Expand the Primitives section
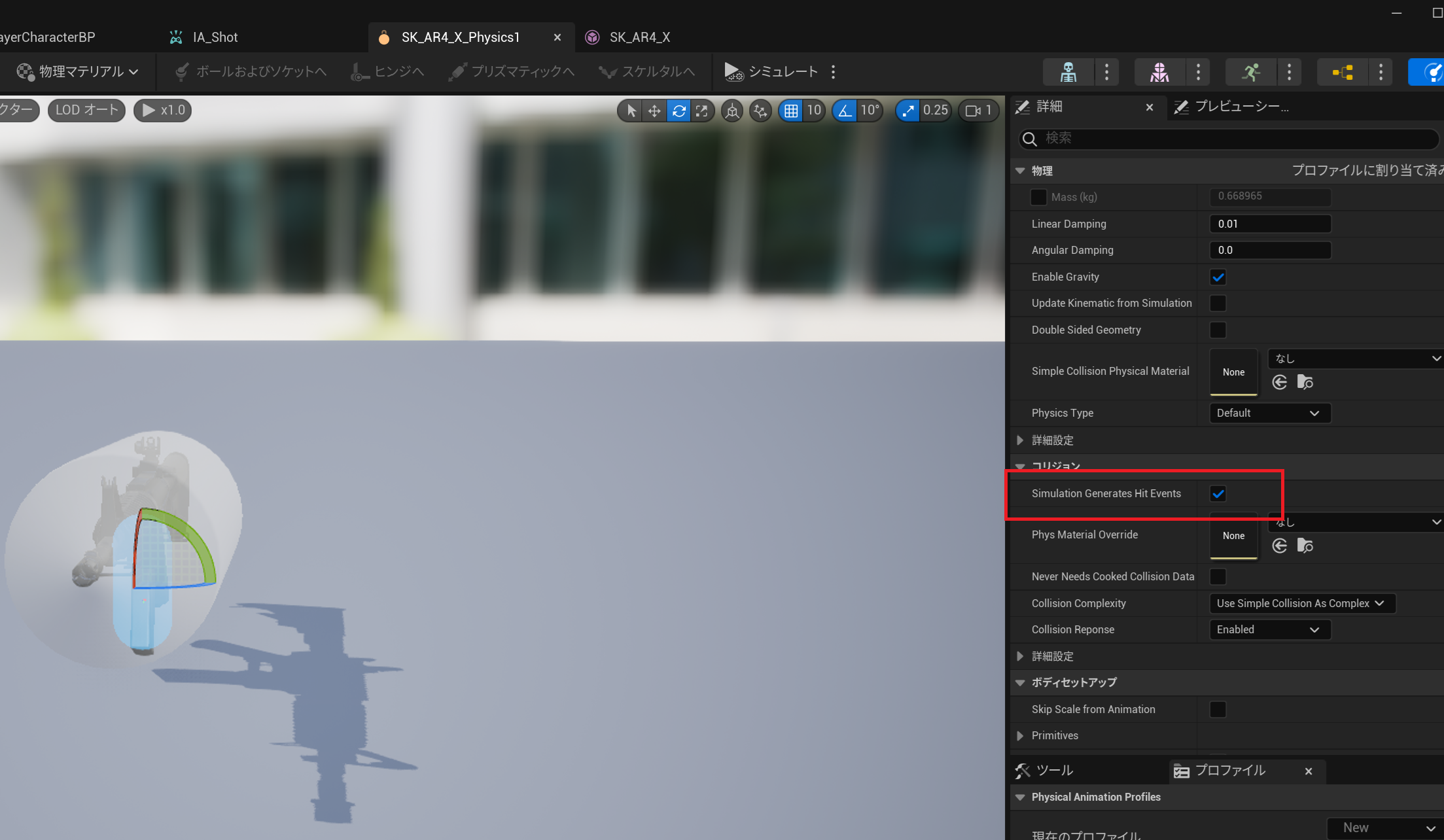1444x840 pixels. [x=1020, y=736]
